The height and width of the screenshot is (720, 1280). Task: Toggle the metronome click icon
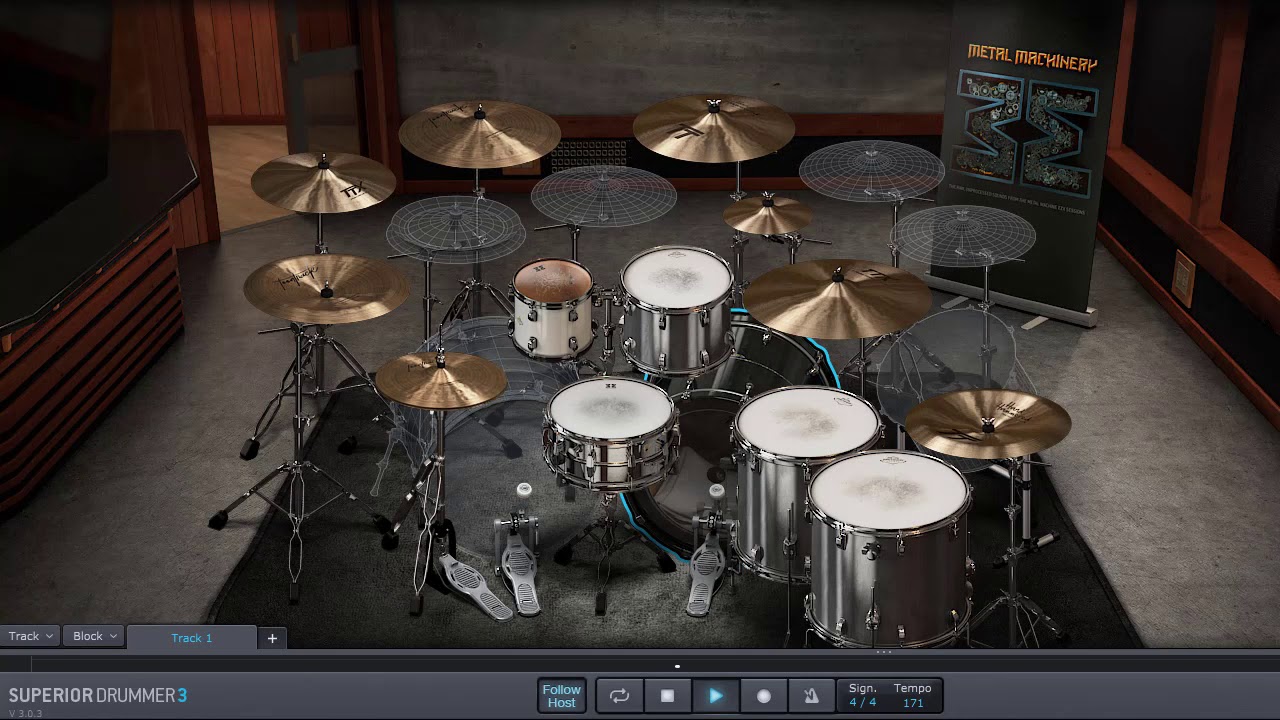tap(812, 696)
